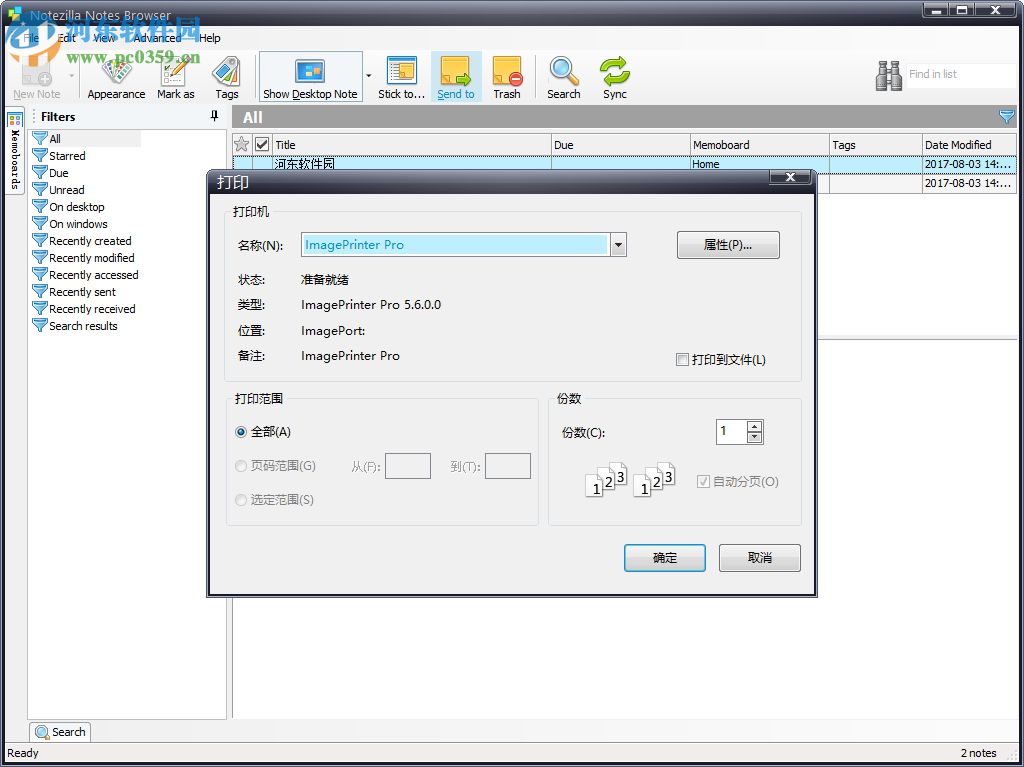
Task: Click the Sync toolbar icon
Action: point(614,75)
